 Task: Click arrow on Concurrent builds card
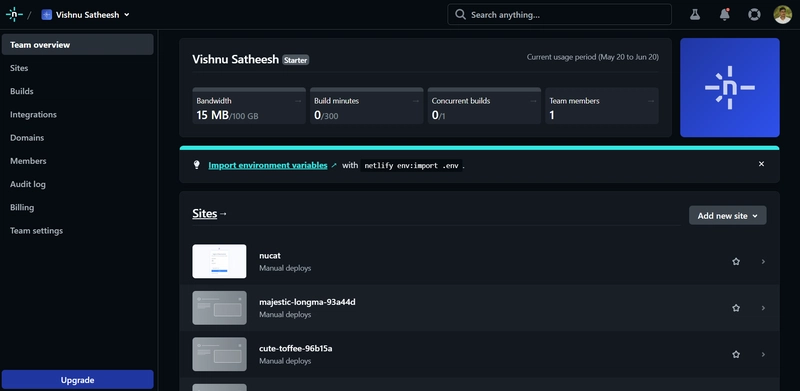pos(533,101)
